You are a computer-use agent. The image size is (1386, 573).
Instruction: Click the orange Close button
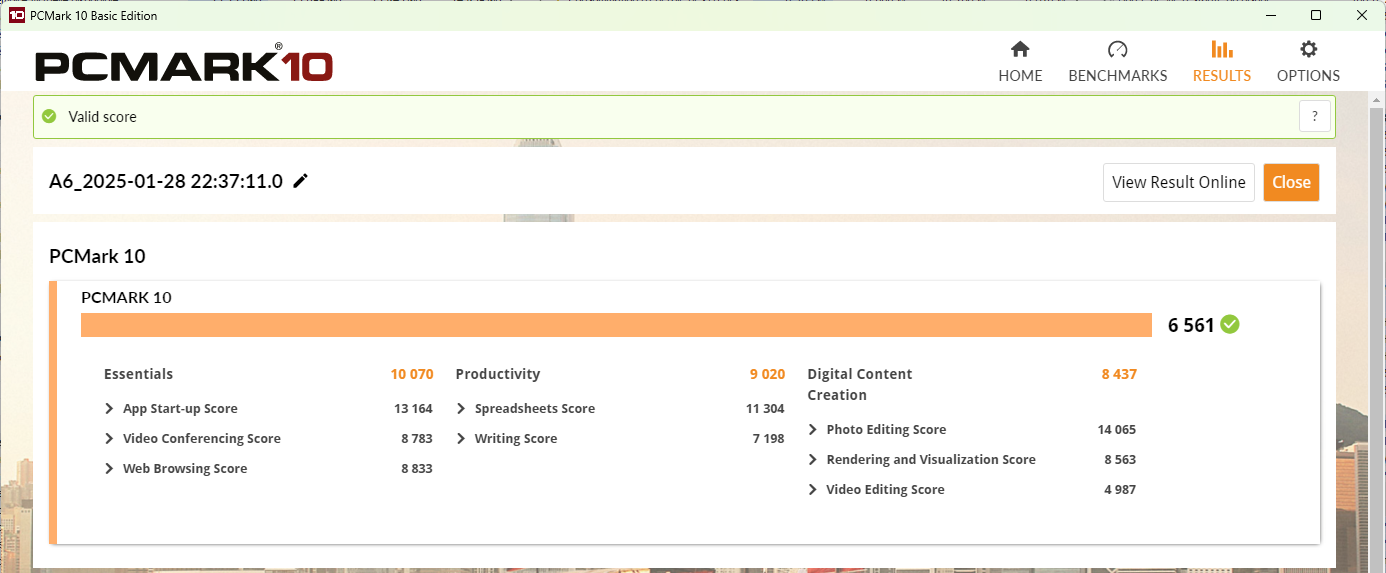point(1291,182)
